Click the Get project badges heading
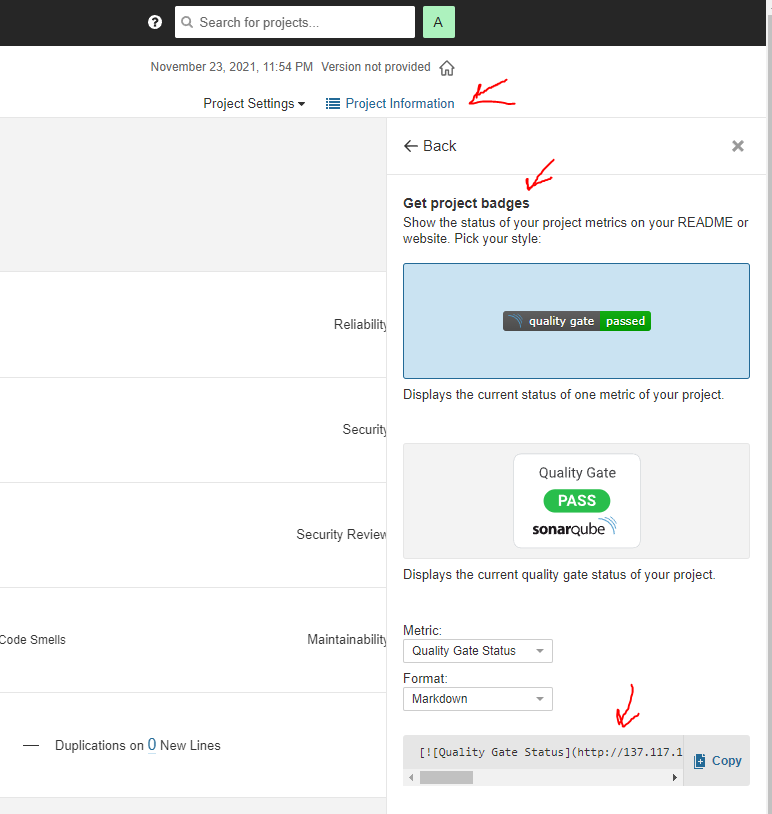Screen dimensions: 772x814 tap(466, 203)
